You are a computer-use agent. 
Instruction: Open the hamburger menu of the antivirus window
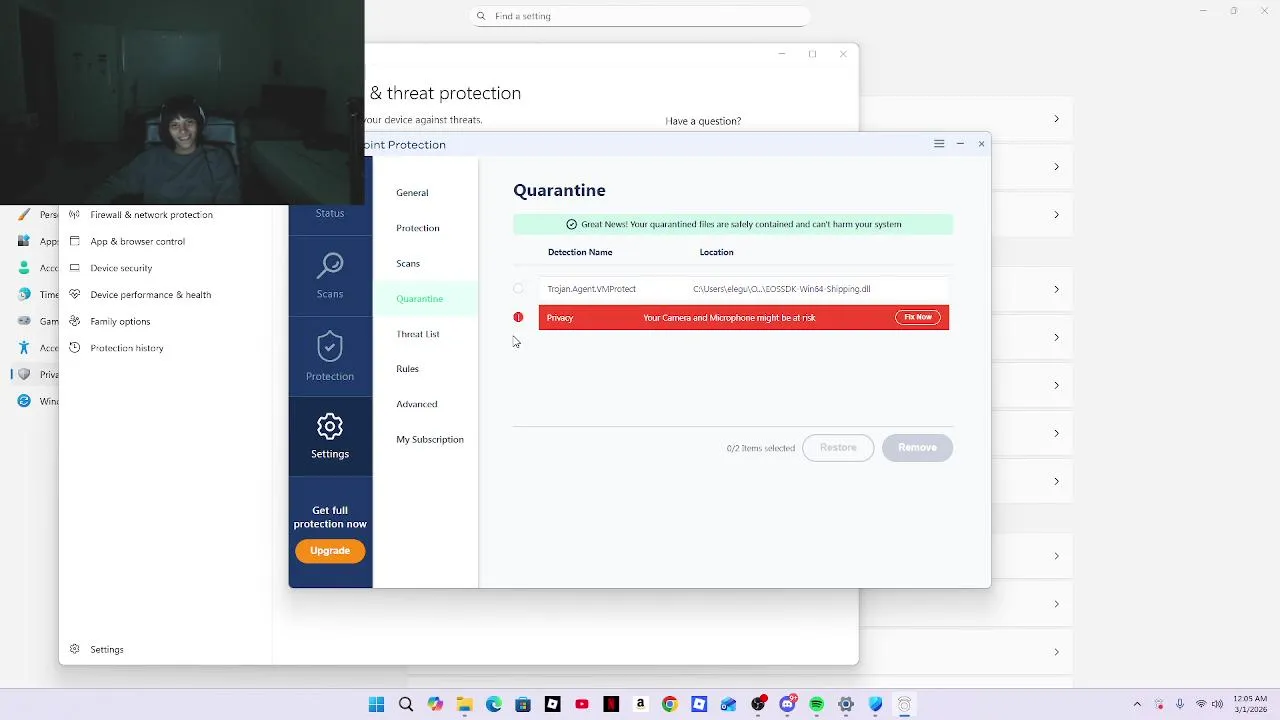tap(939, 144)
